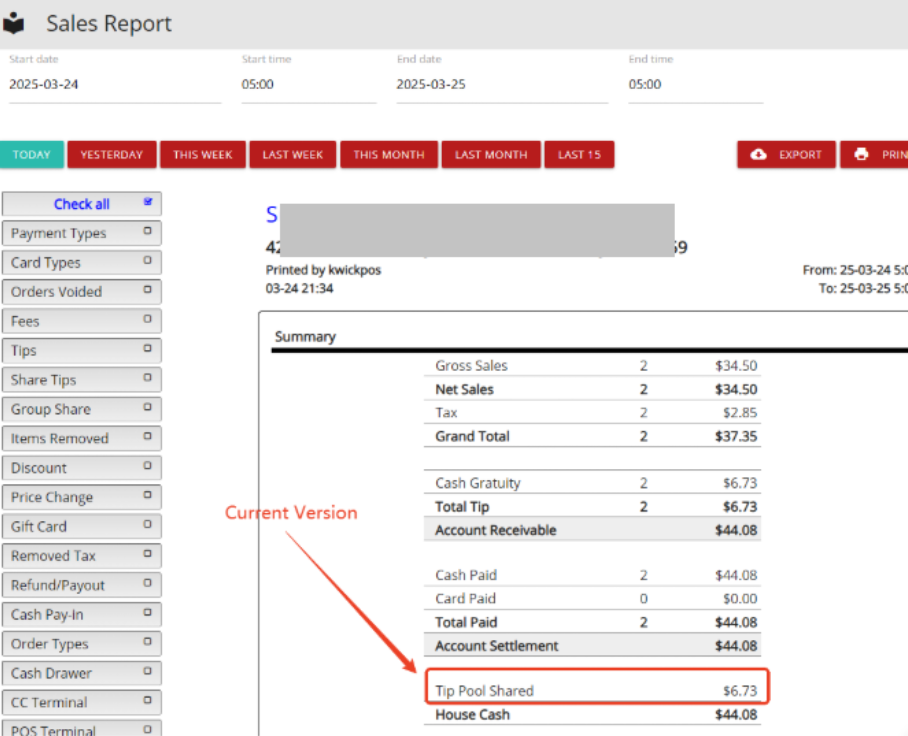Open the End time field
The height and width of the screenshot is (736, 908).
pyautogui.click(x=695, y=85)
